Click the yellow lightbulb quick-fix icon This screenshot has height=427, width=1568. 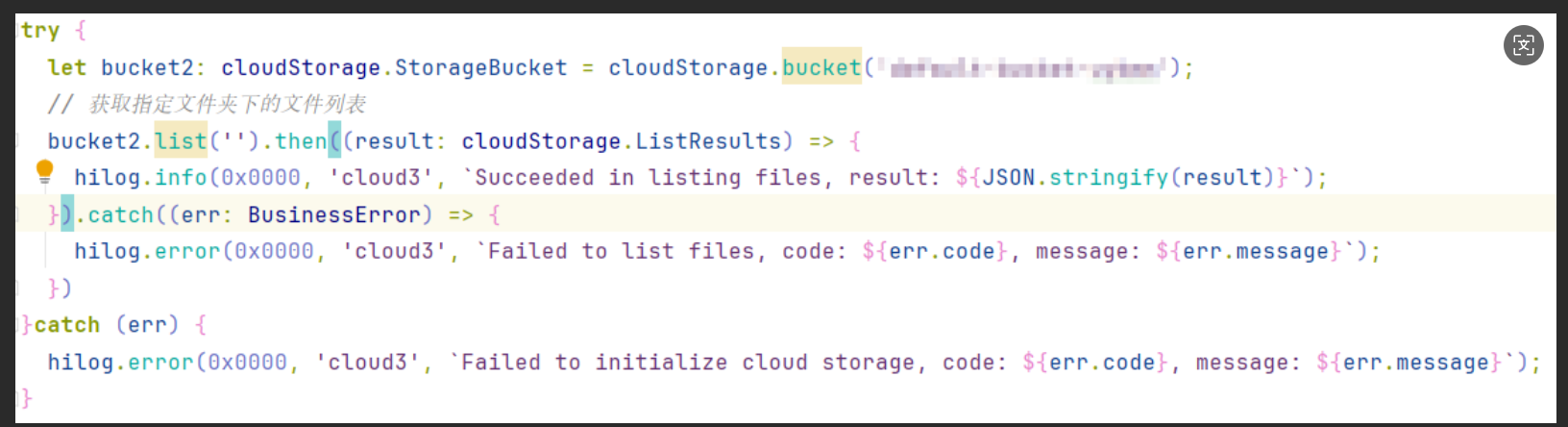44,172
